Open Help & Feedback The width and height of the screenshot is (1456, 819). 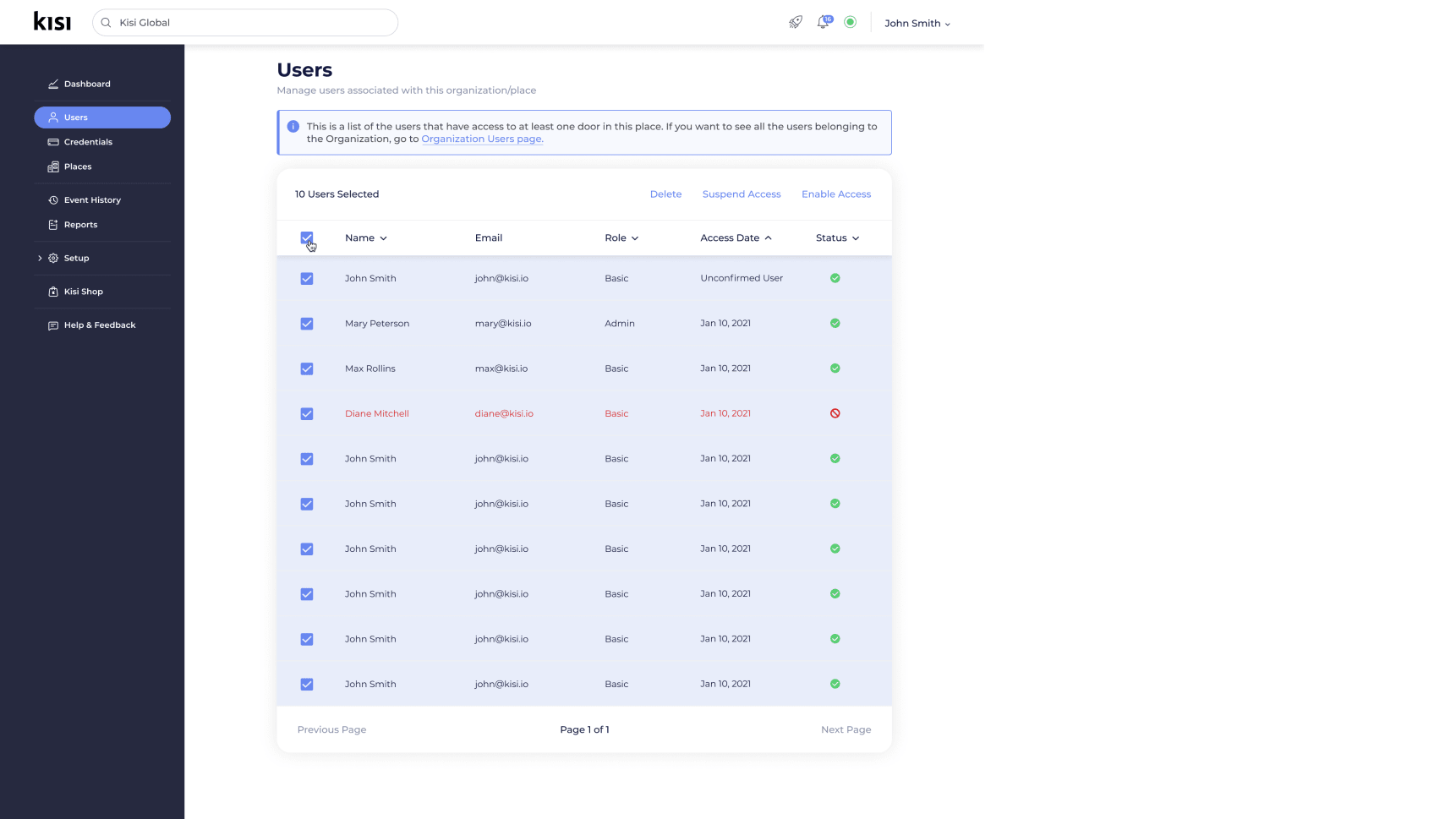click(x=99, y=325)
